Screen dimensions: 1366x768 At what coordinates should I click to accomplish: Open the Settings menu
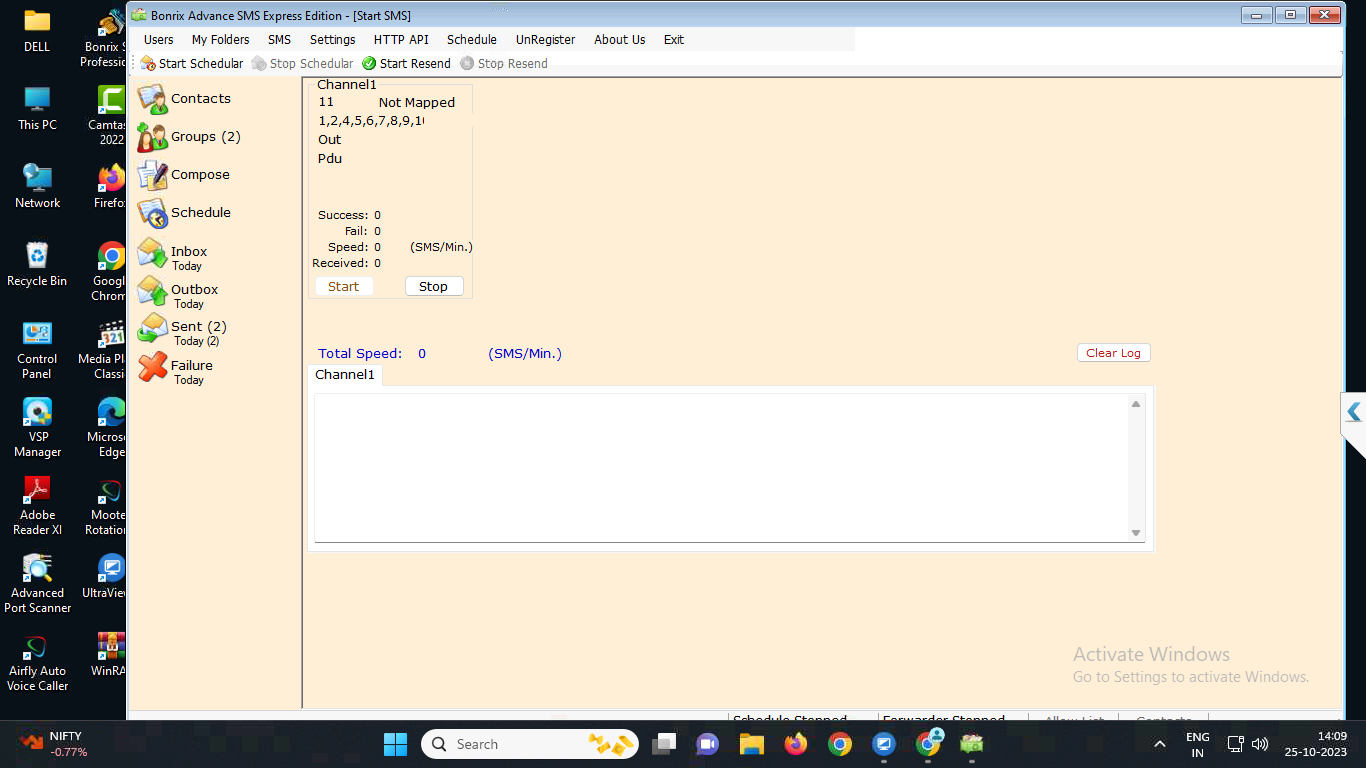[x=333, y=40]
